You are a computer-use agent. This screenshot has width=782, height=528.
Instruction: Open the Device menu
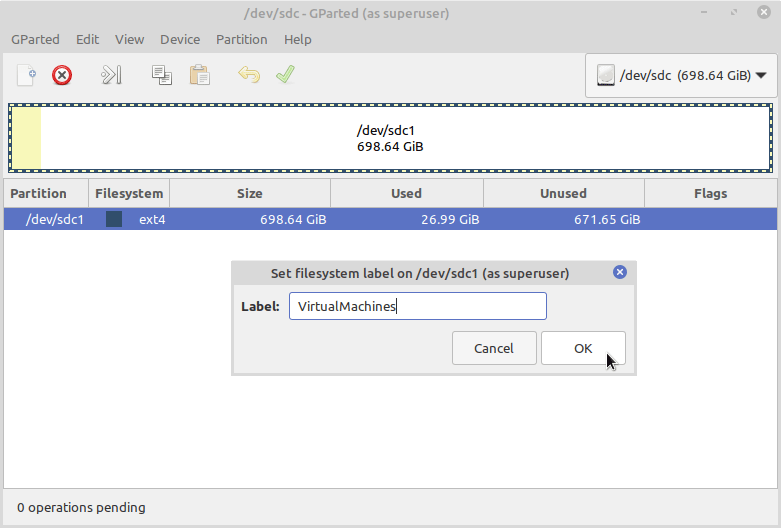pyautogui.click(x=180, y=39)
